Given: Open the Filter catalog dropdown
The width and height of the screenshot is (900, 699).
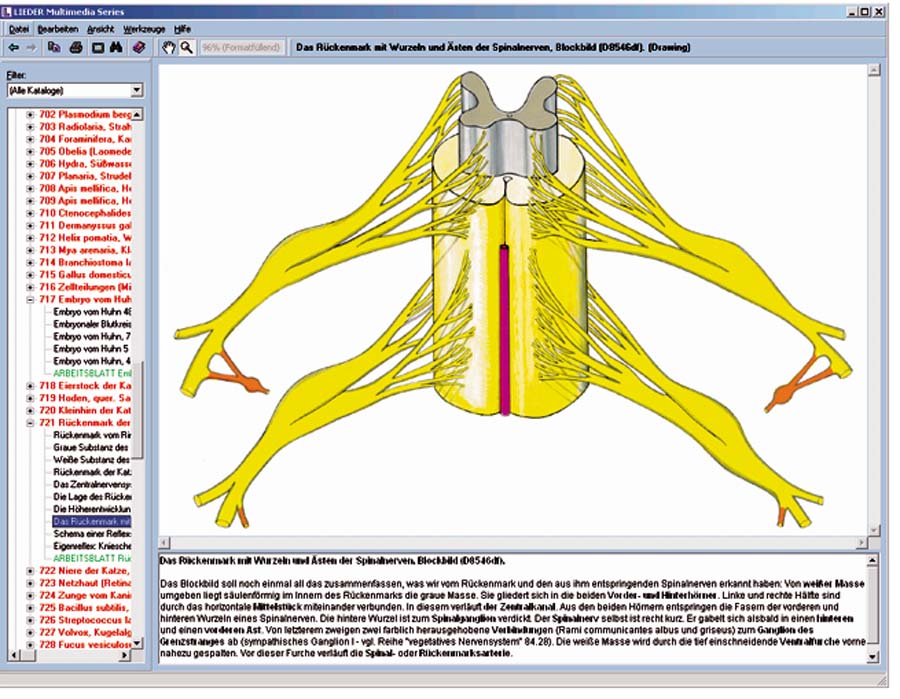Looking at the screenshot, I should pyautogui.click(x=136, y=90).
